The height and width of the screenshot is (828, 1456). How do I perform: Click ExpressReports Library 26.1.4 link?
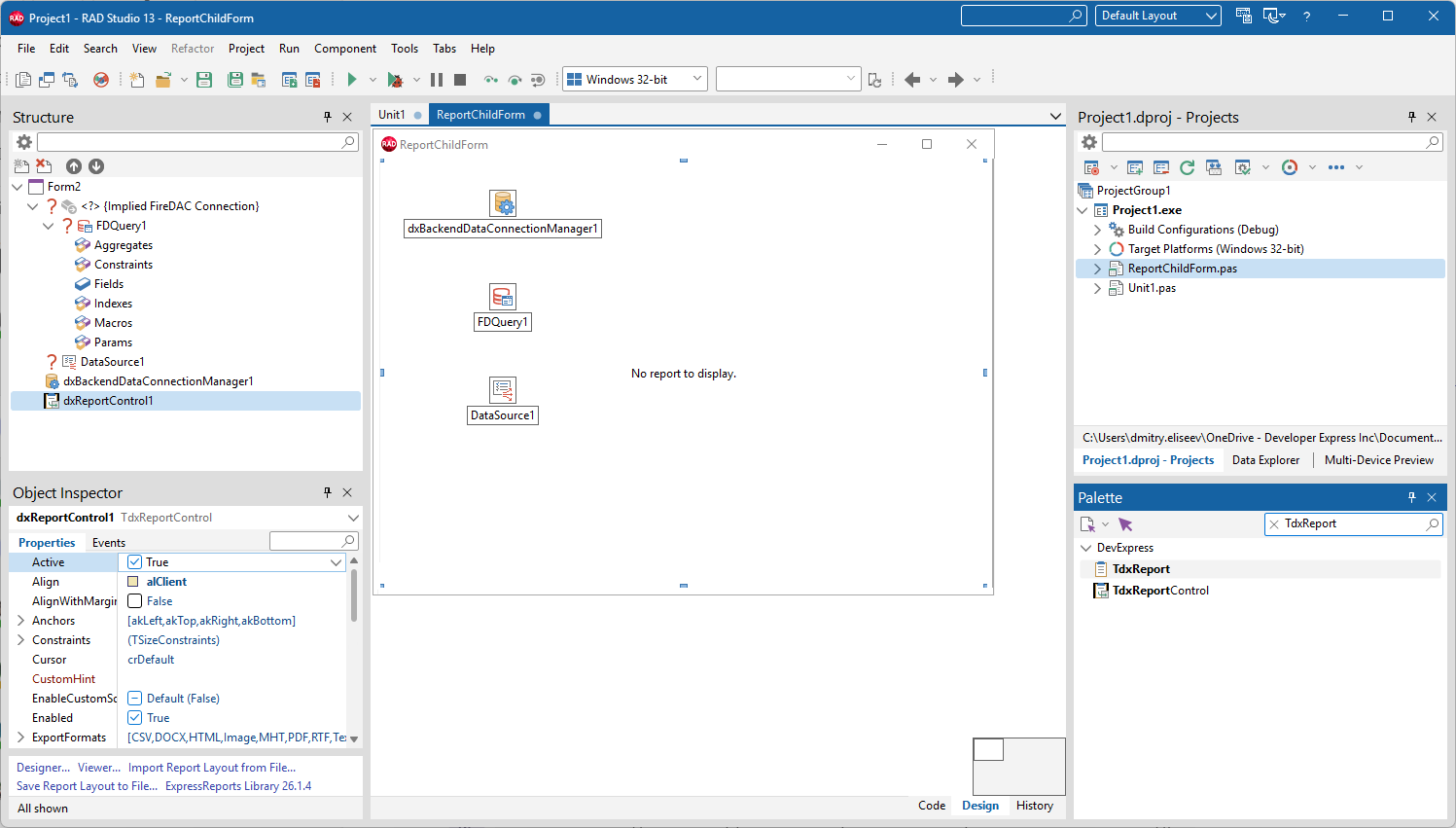(x=238, y=786)
